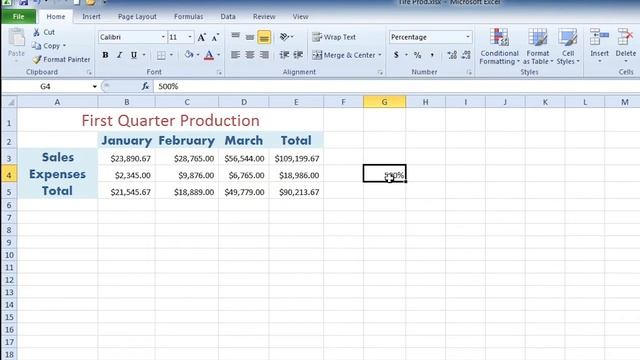Image resolution: width=640 pixels, height=360 pixels.
Task: Center text horizontally in cell
Action: [x=250, y=55]
